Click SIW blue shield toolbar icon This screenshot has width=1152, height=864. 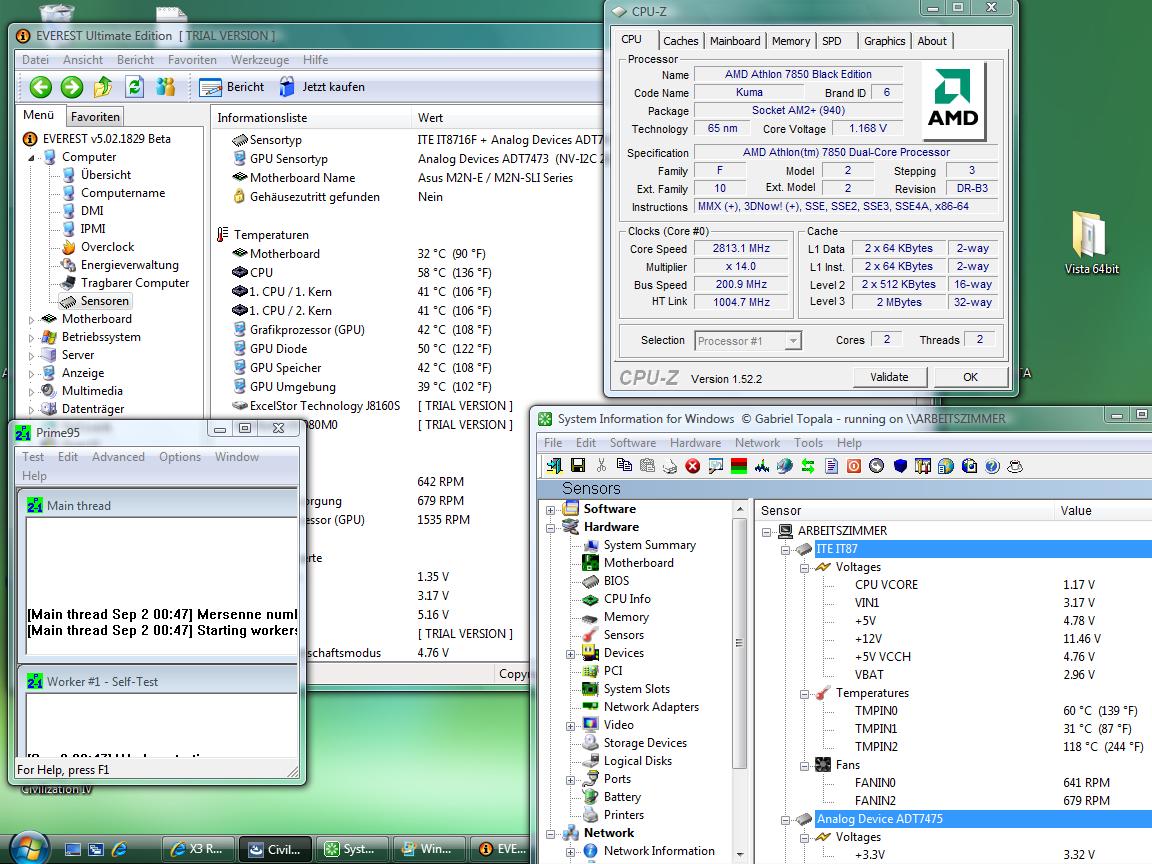pos(900,466)
